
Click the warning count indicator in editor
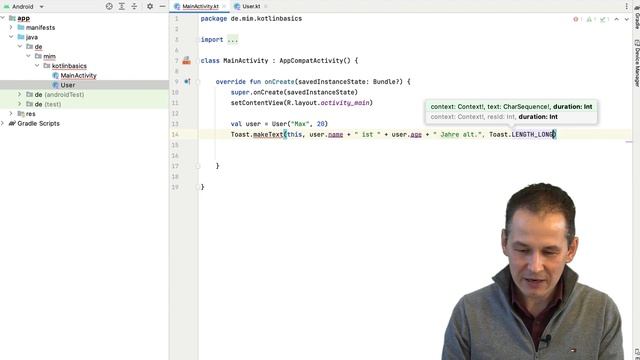[591, 19]
